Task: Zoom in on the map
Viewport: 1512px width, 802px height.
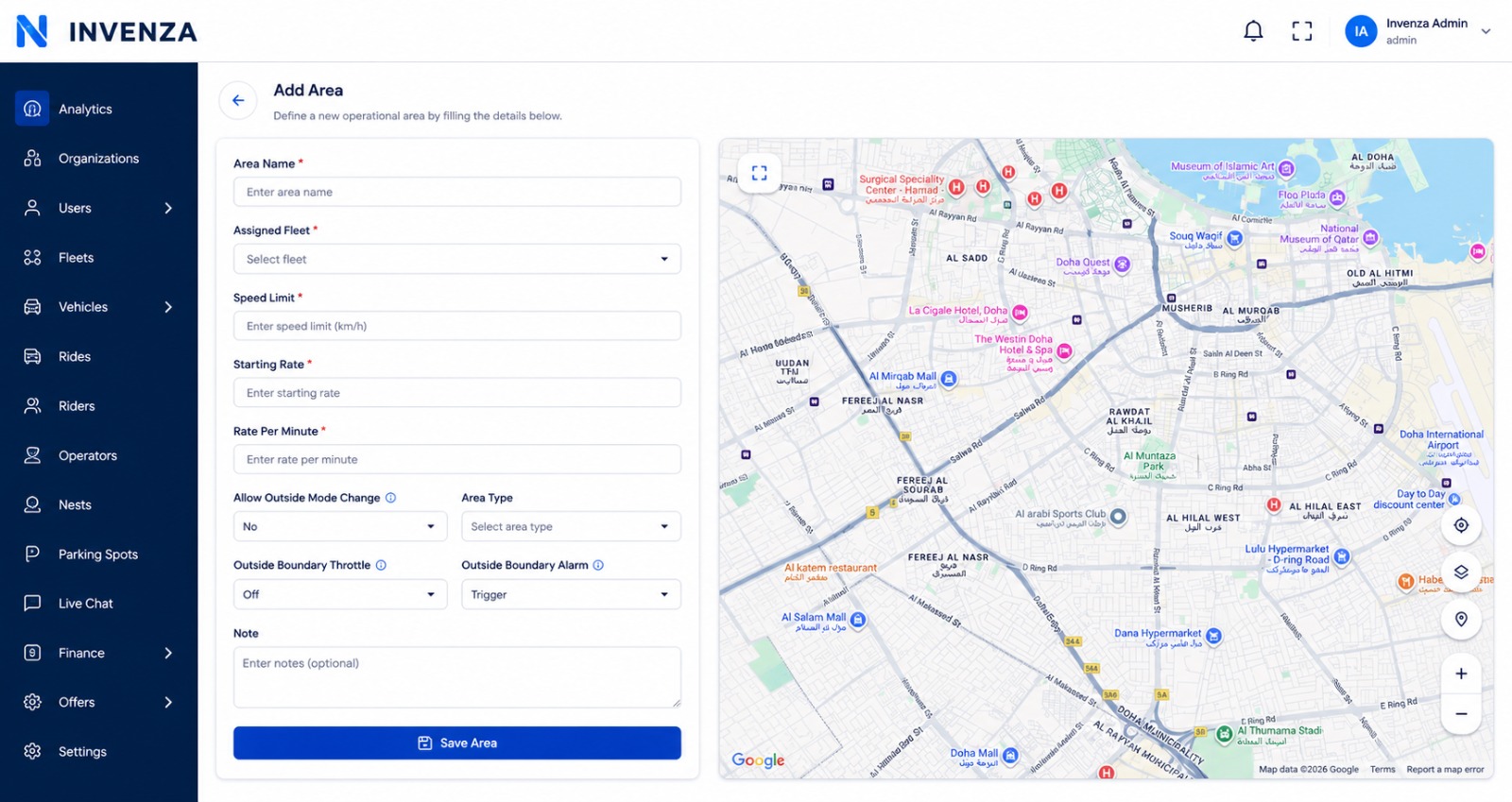Action: click(1461, 674)
